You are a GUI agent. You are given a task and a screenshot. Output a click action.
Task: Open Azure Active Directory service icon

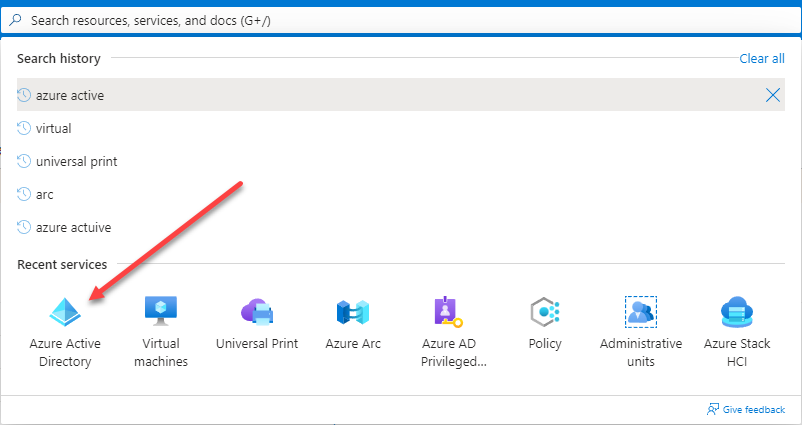point(65,312)
